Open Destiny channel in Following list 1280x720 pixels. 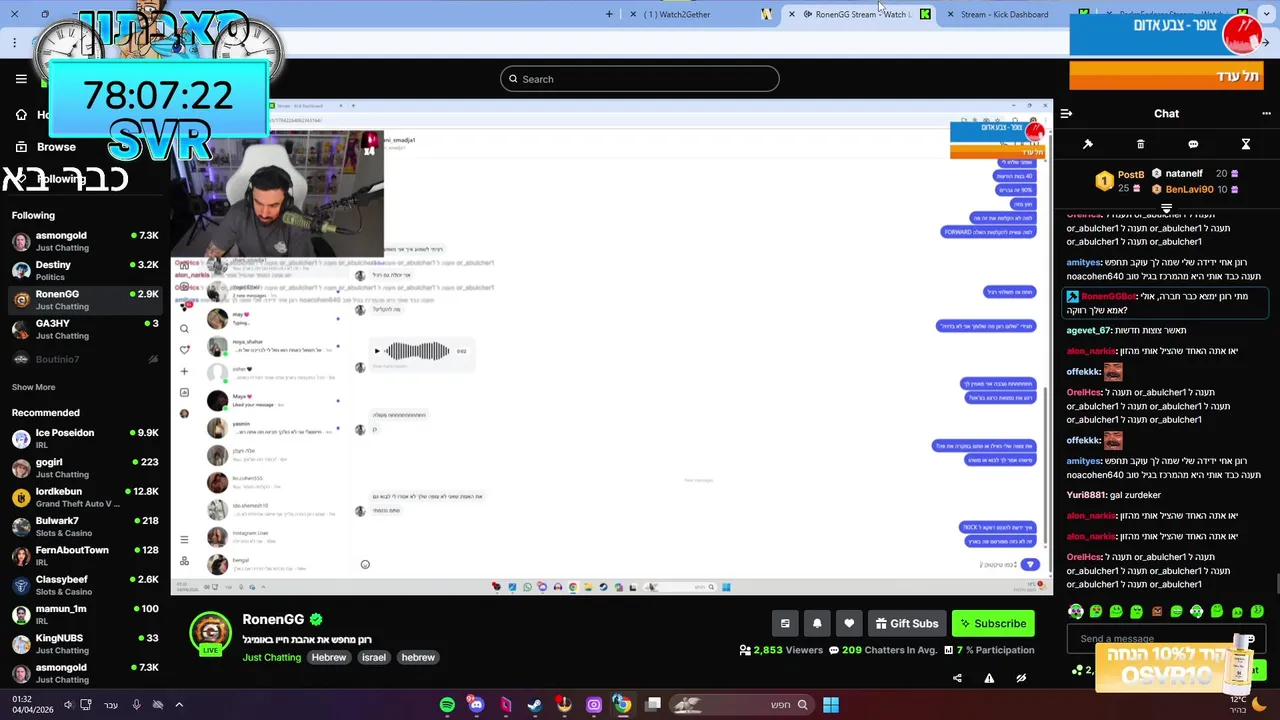(85, 271)
